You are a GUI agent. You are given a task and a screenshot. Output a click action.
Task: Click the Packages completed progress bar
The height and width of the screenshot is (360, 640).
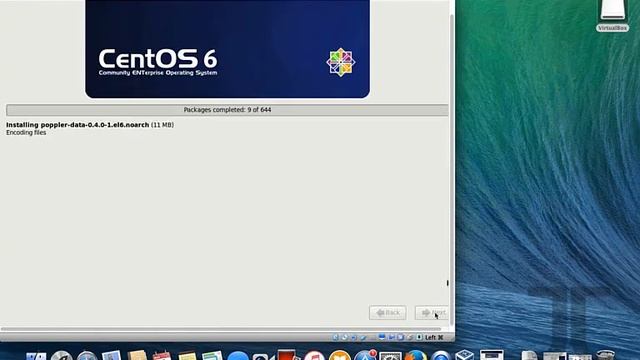tap(227, 110)
